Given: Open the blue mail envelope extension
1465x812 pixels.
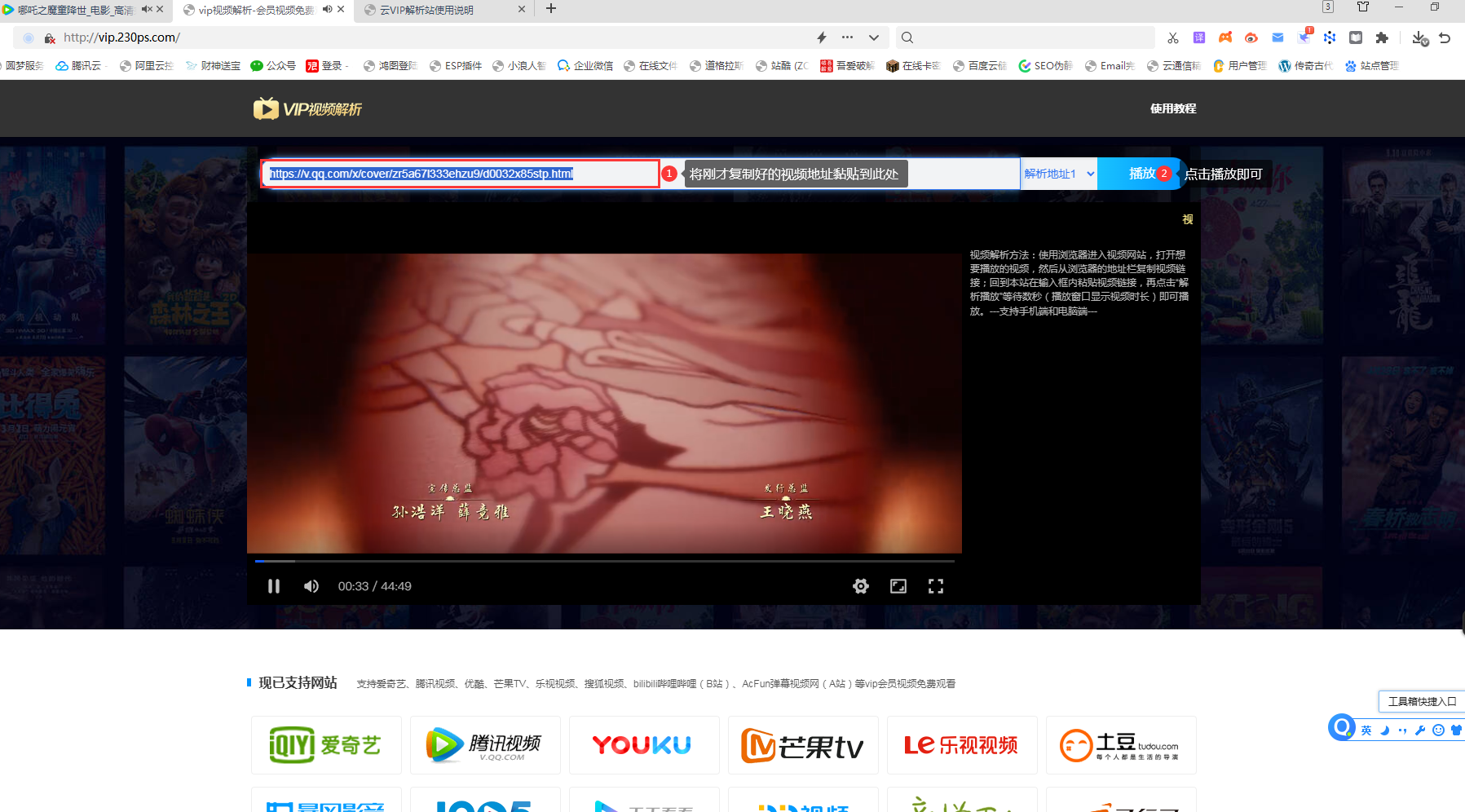Looking at the screenshot, I should click(1277, 38).
